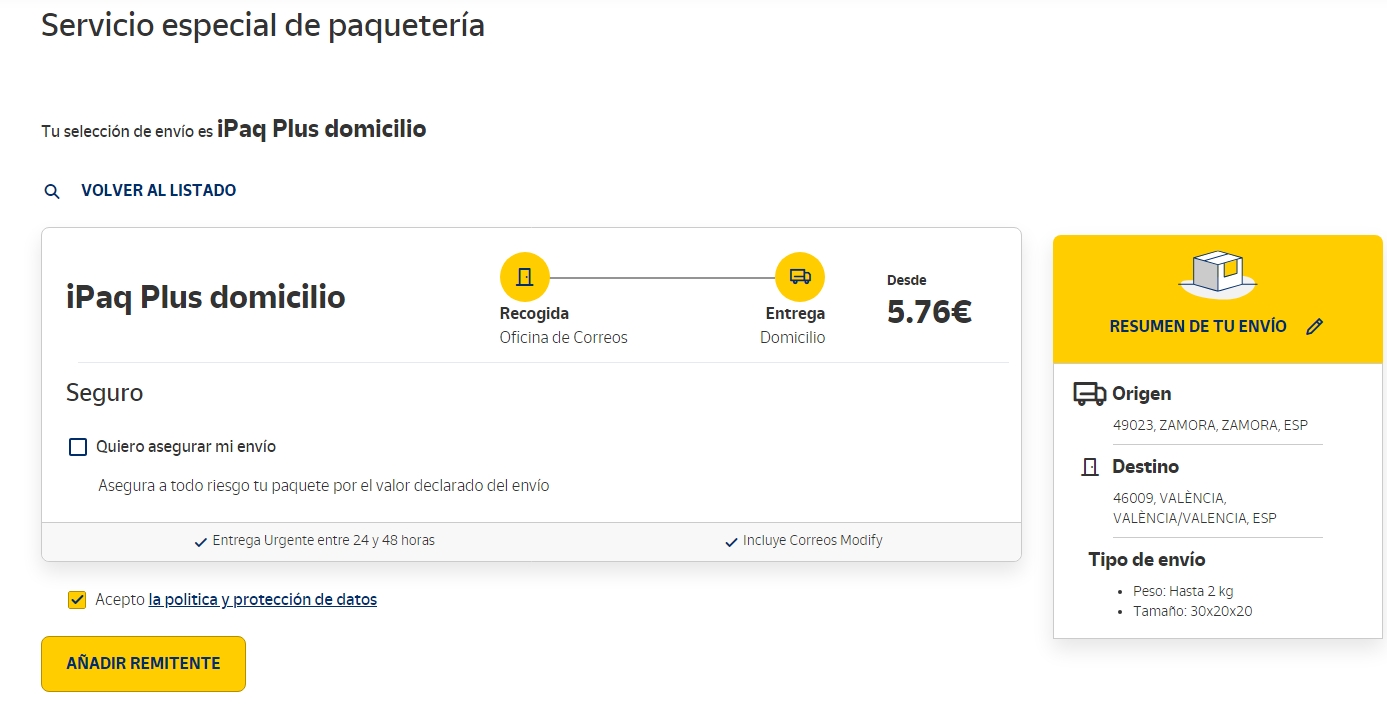
Task: Click the Tipo de envío heading
Action: 1147,560
